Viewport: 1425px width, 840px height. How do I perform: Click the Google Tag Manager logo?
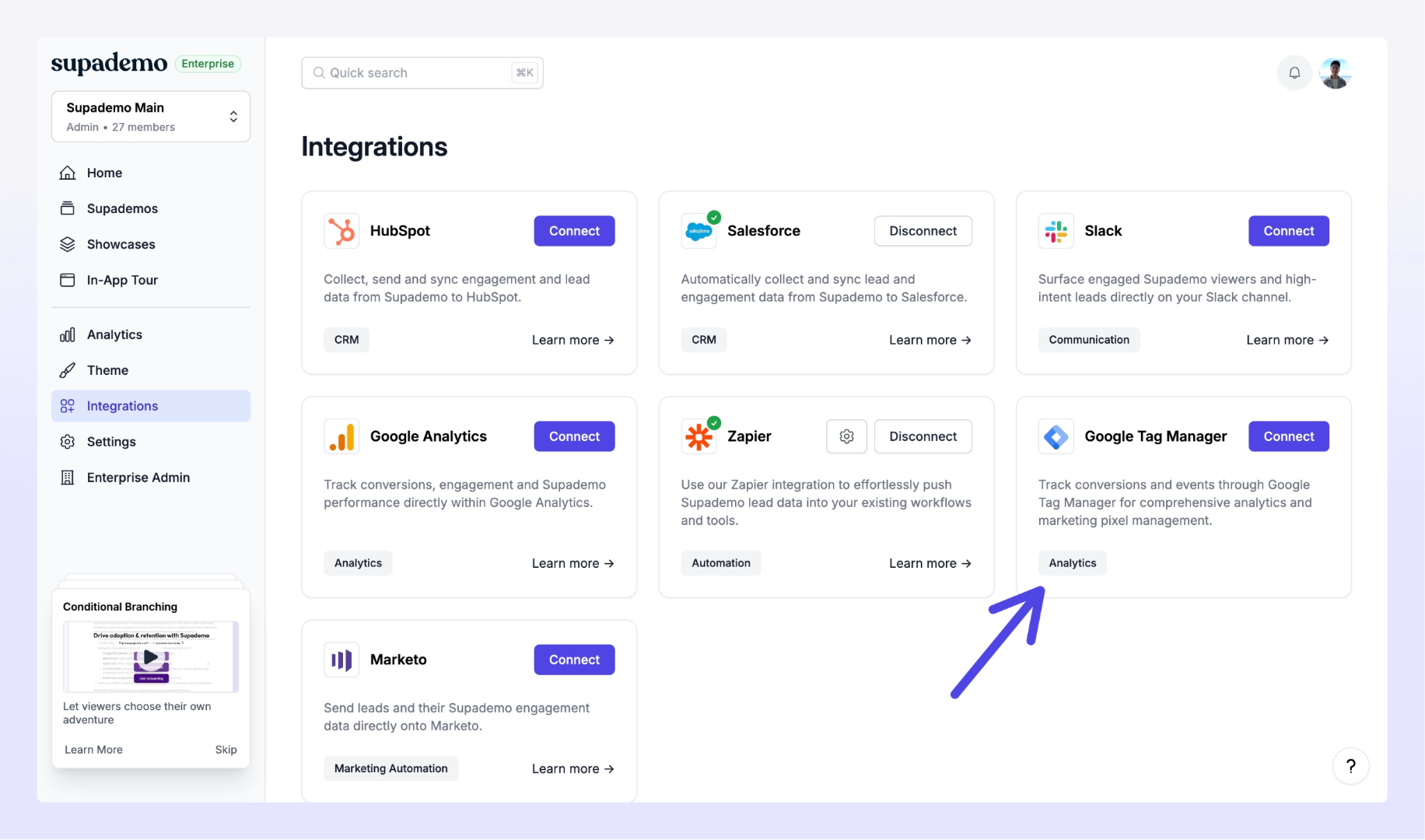1056,436
